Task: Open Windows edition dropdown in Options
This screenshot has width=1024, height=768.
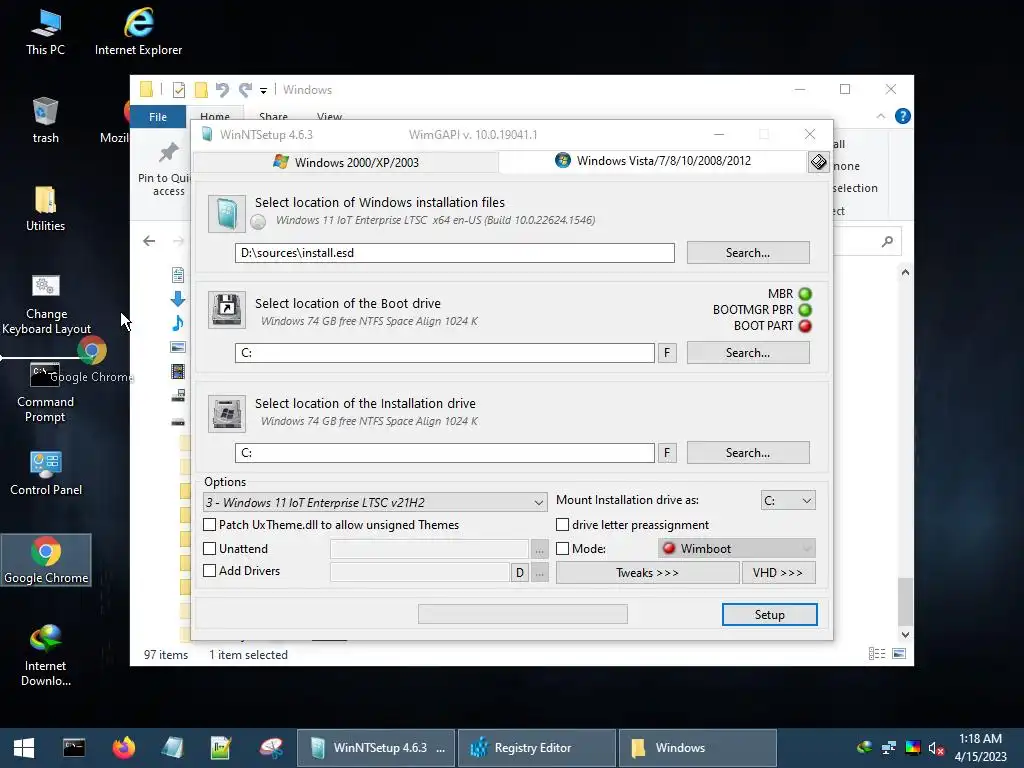Action: click(x=376, y=502)
